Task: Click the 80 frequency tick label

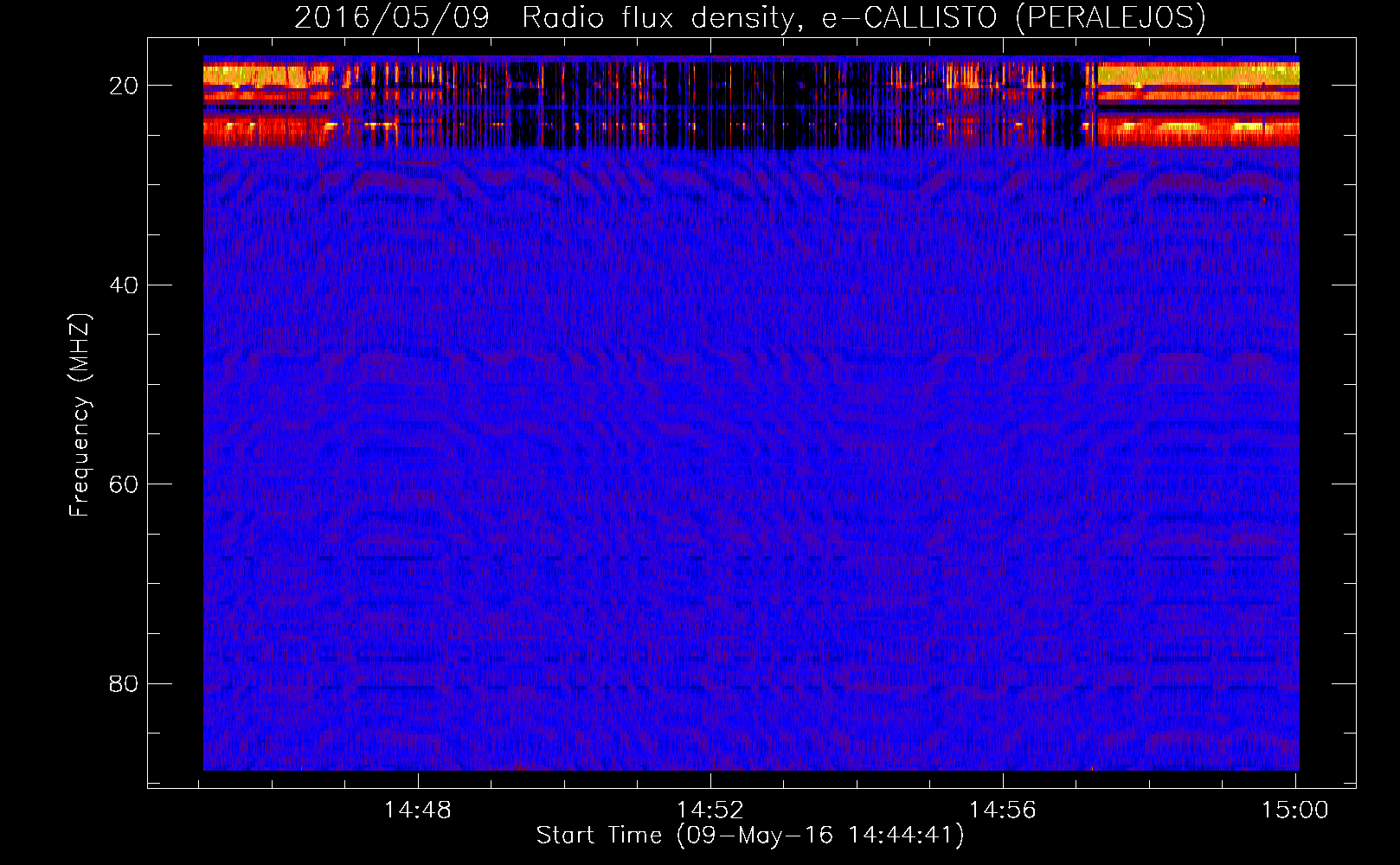Action: click(124, 683)
